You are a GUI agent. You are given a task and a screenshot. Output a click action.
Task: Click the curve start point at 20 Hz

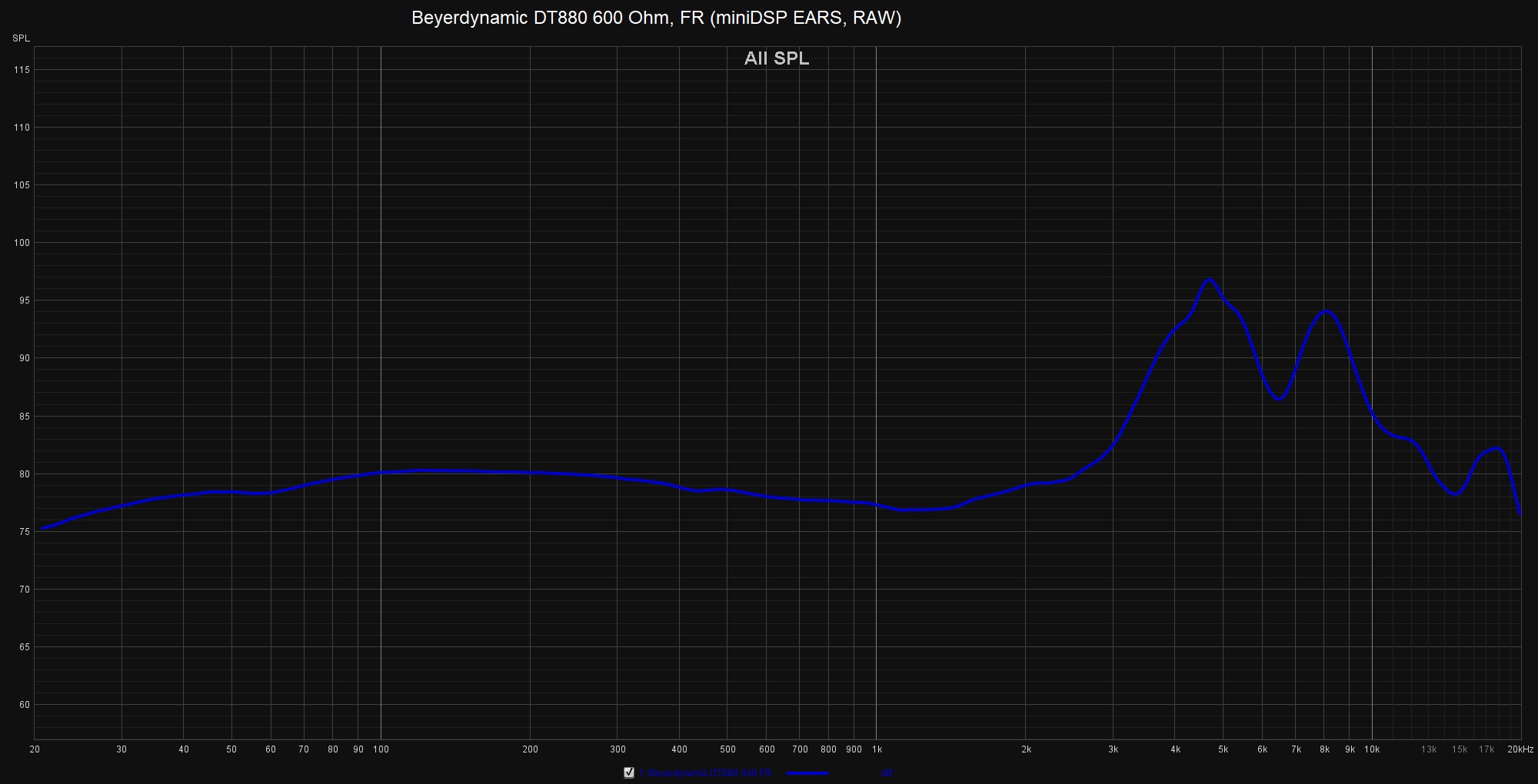point(42,529)
